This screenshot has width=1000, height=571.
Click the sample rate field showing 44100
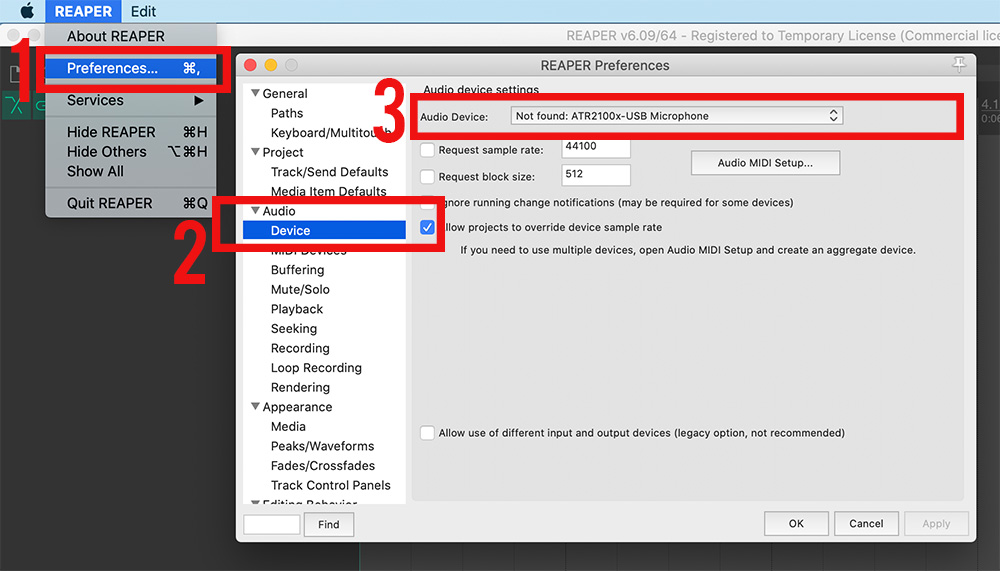click(596, 147)
